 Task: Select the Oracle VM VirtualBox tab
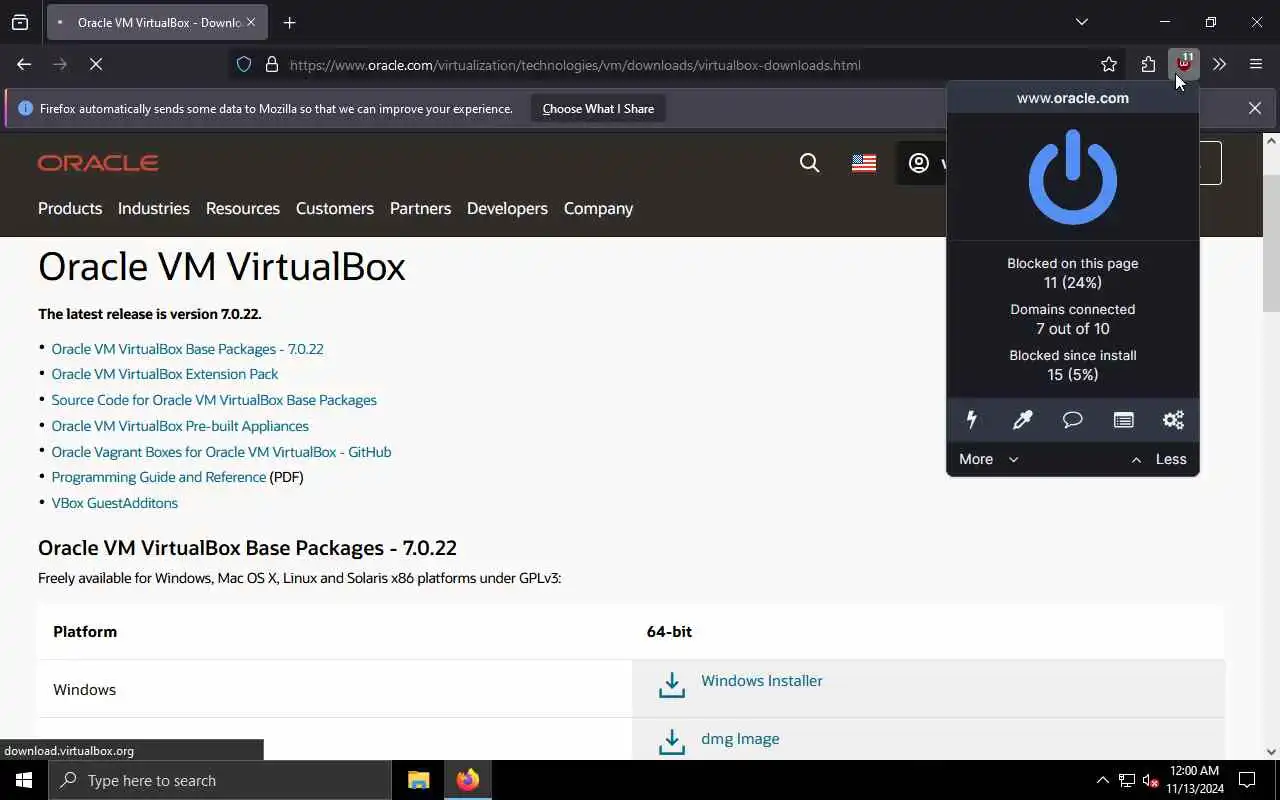click(x=156, y=22)
